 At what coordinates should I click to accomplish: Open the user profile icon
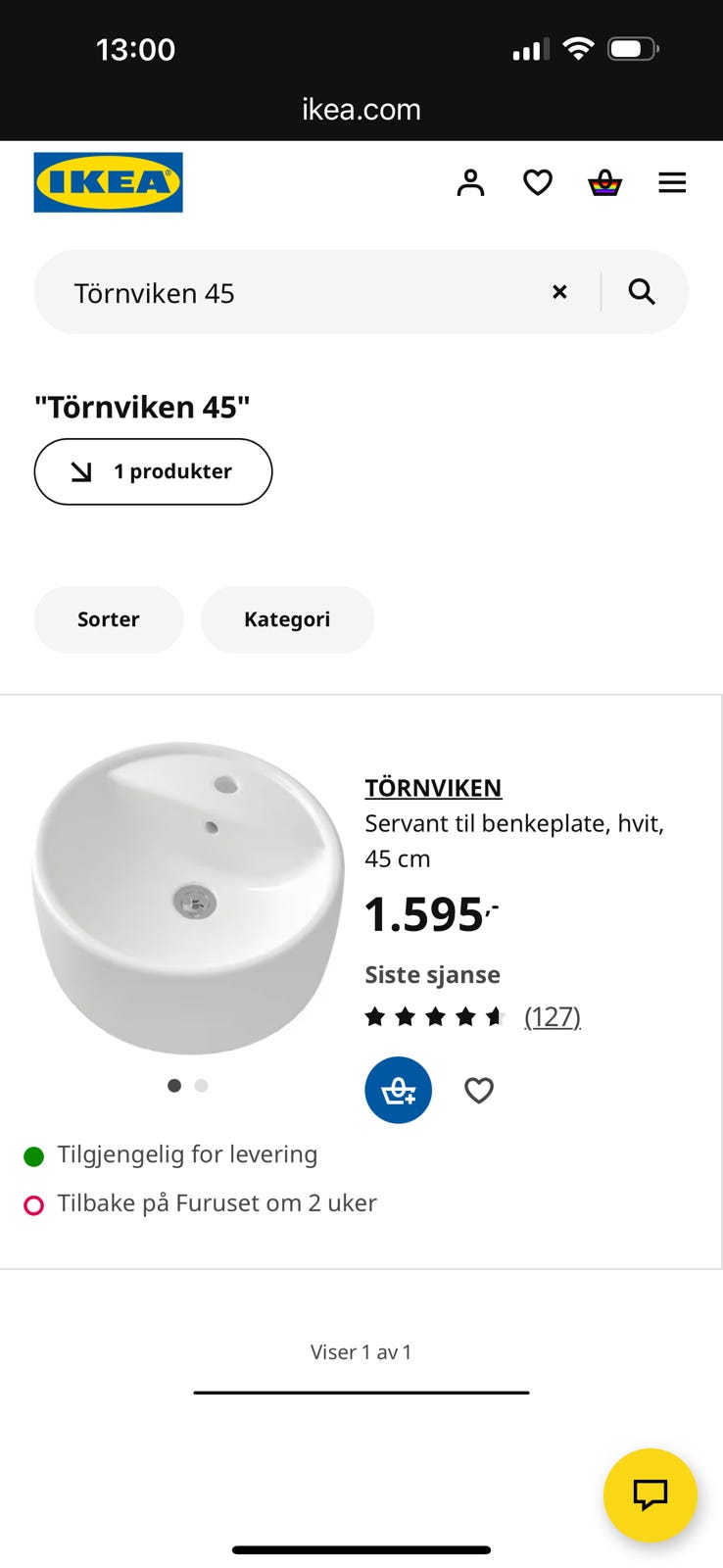click(470, 182)
